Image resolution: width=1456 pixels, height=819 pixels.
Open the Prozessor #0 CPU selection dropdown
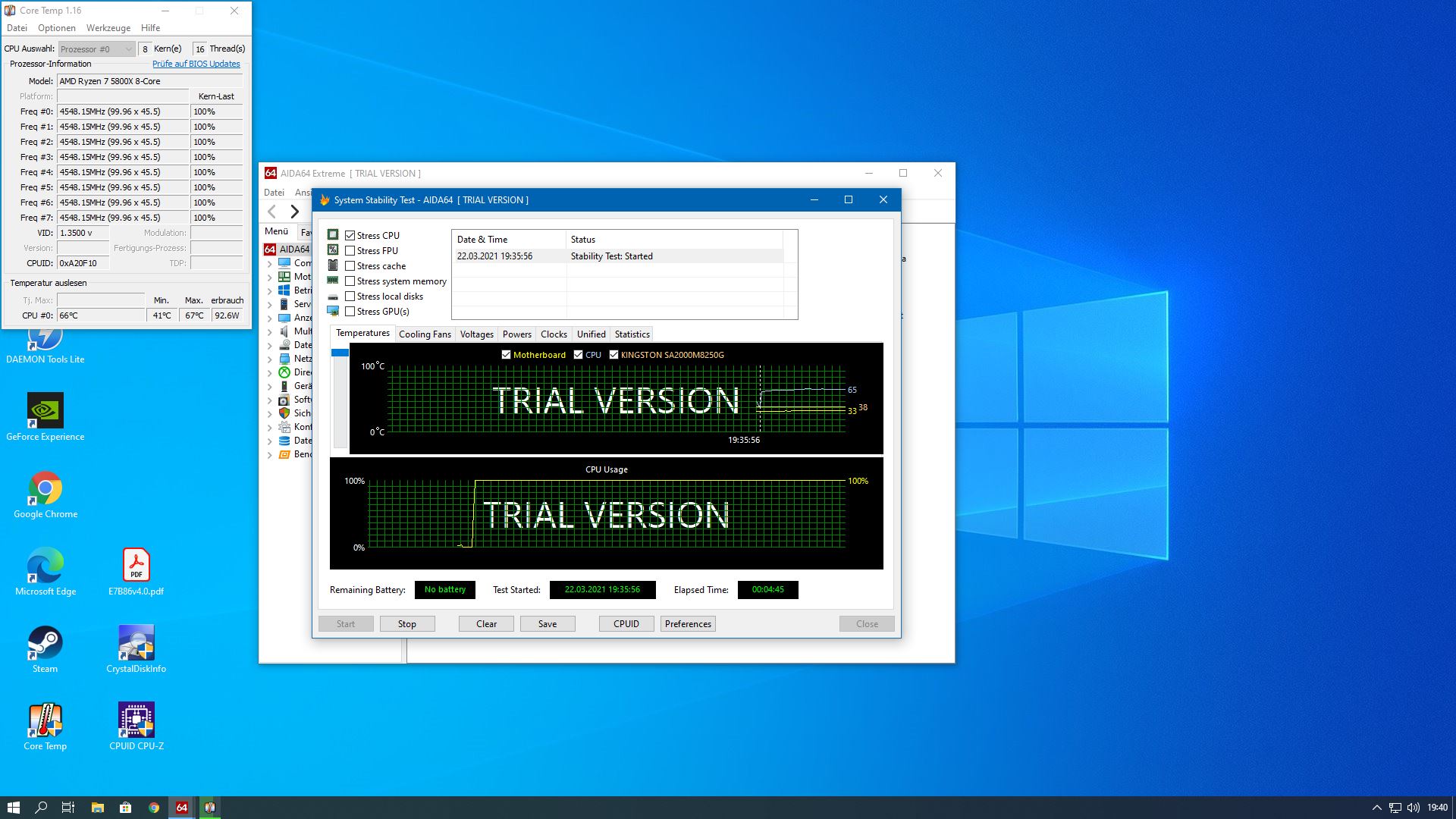tap(97, 49)
